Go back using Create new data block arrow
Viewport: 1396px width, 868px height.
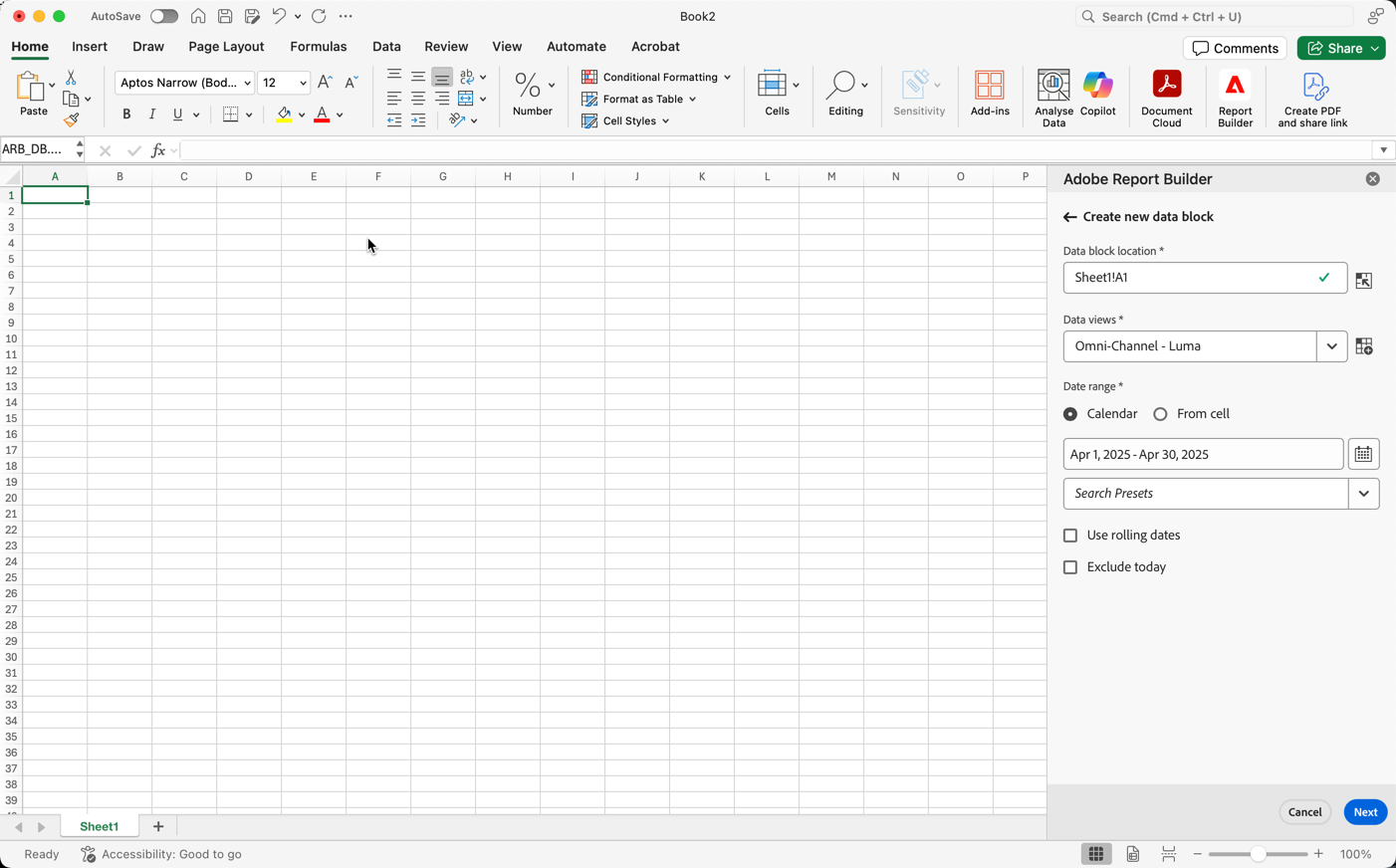(1069, 217)
